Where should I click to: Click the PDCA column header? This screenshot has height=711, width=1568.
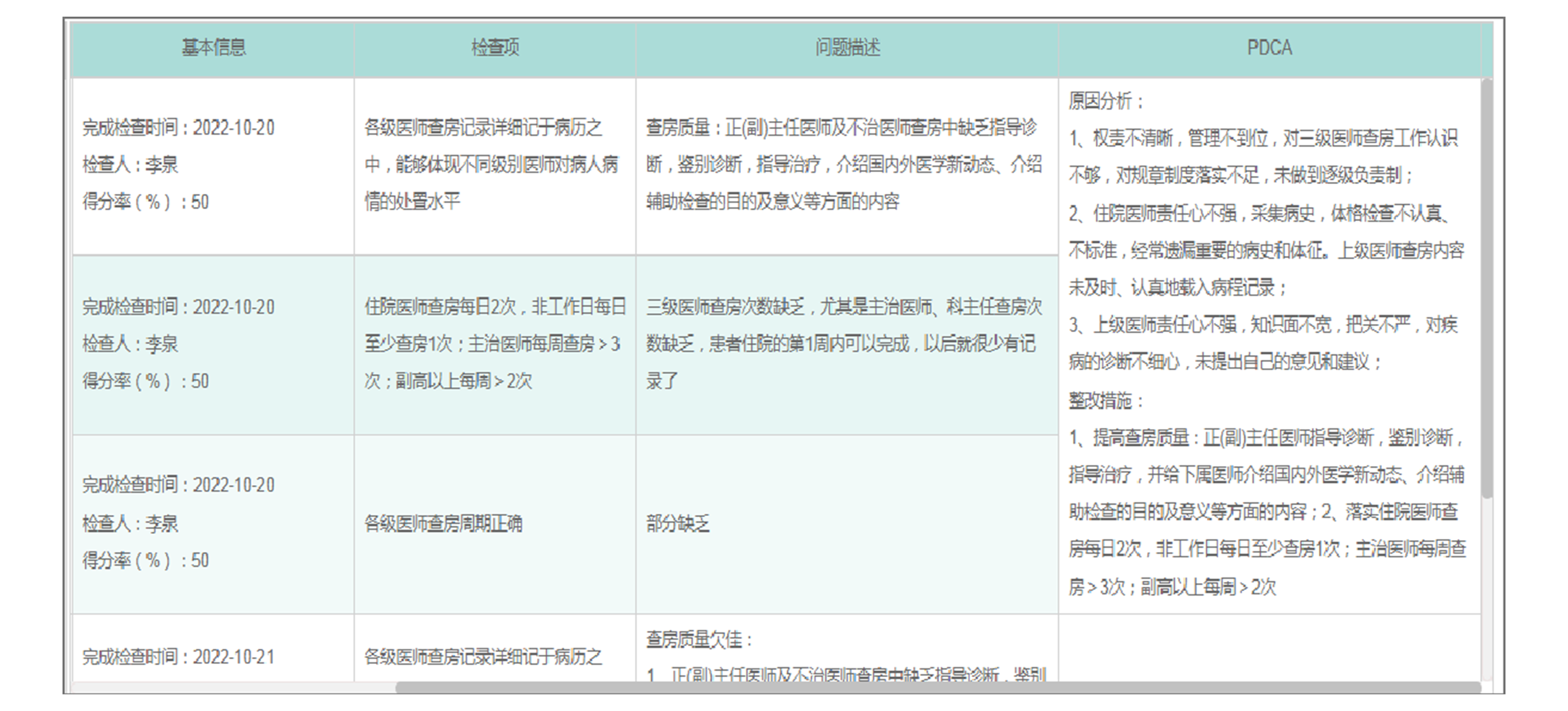coord(1269,48)
